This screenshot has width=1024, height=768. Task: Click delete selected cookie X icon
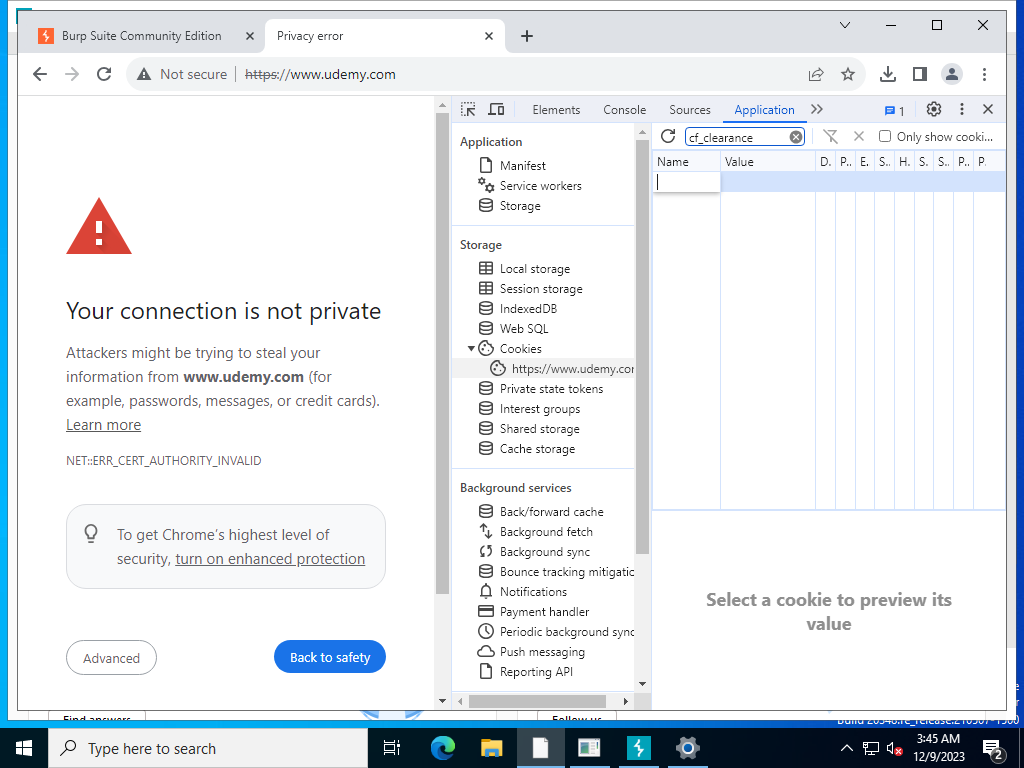click(859, 136)
